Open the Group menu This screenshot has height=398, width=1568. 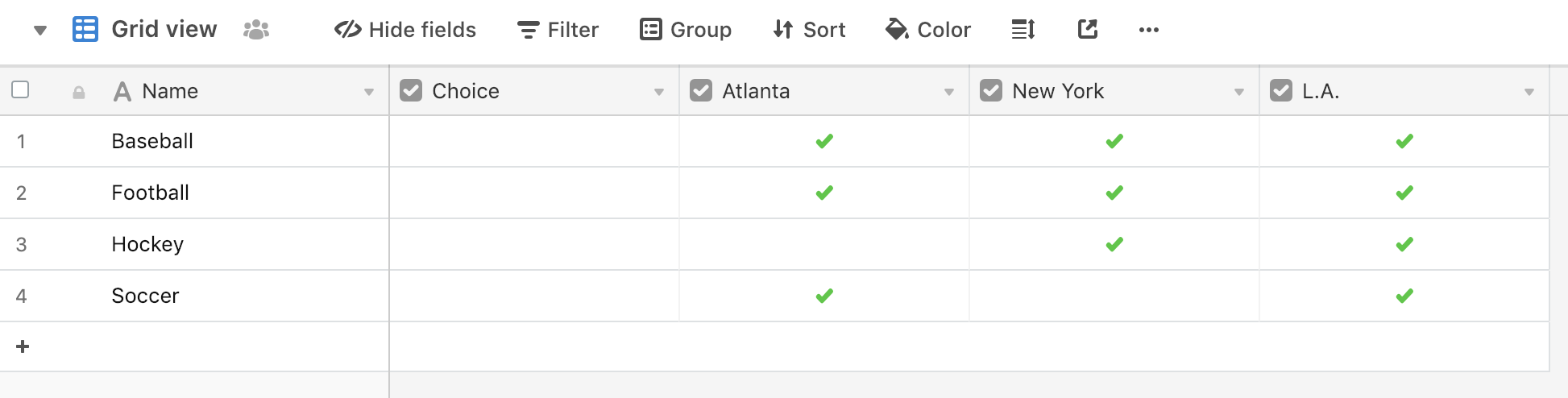pyautogui.click(x=686, y=30)
